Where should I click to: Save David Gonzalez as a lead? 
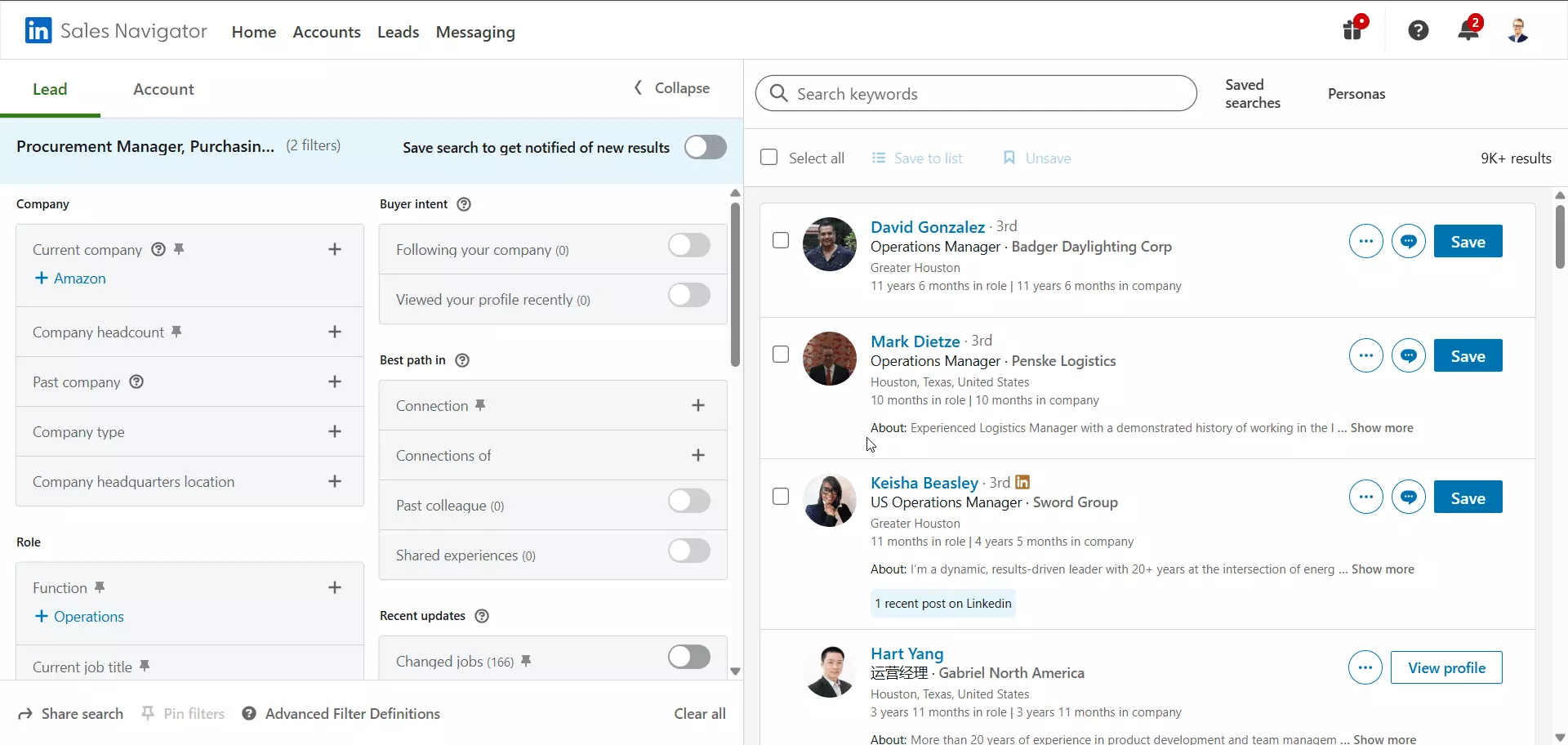pyautogui.click(x=1467, y=241)
